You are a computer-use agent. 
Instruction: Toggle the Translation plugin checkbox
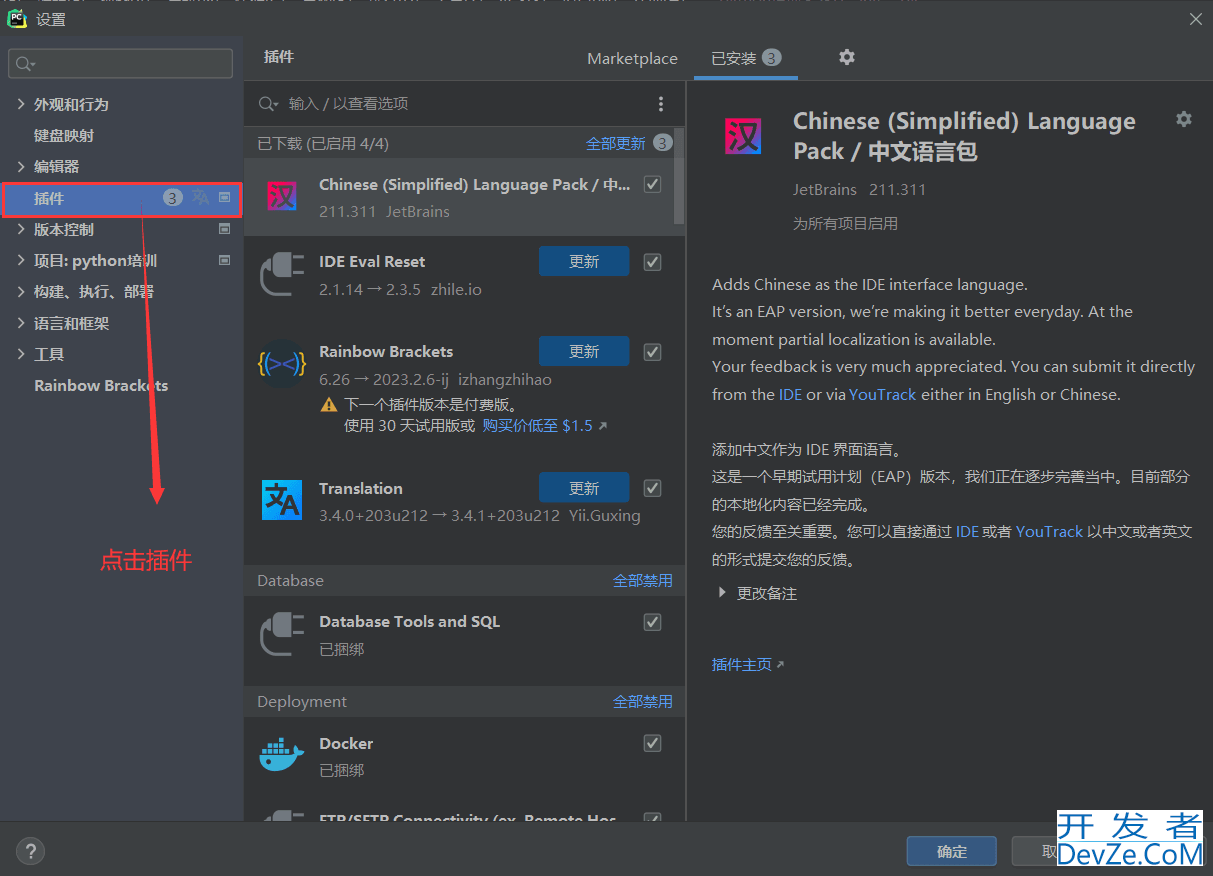(x=653, y=488)
